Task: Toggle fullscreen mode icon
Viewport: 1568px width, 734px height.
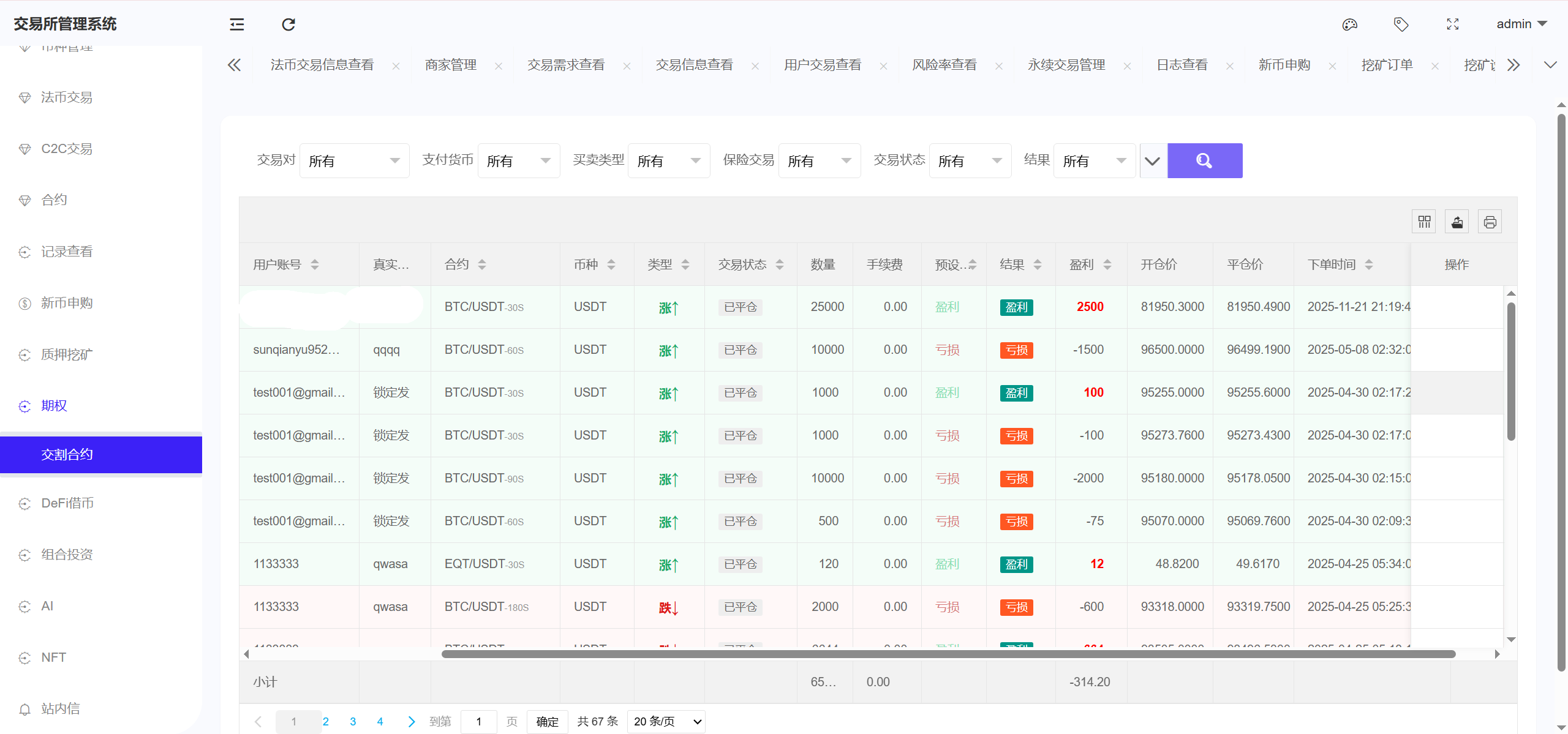Action: pyautogui.click(x=1452, y=24)
